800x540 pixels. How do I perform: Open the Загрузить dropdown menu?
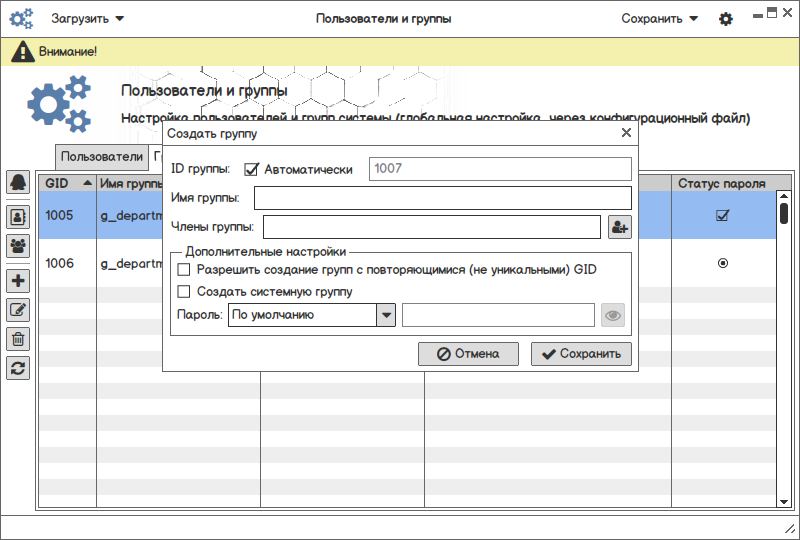tap(88, 19)
